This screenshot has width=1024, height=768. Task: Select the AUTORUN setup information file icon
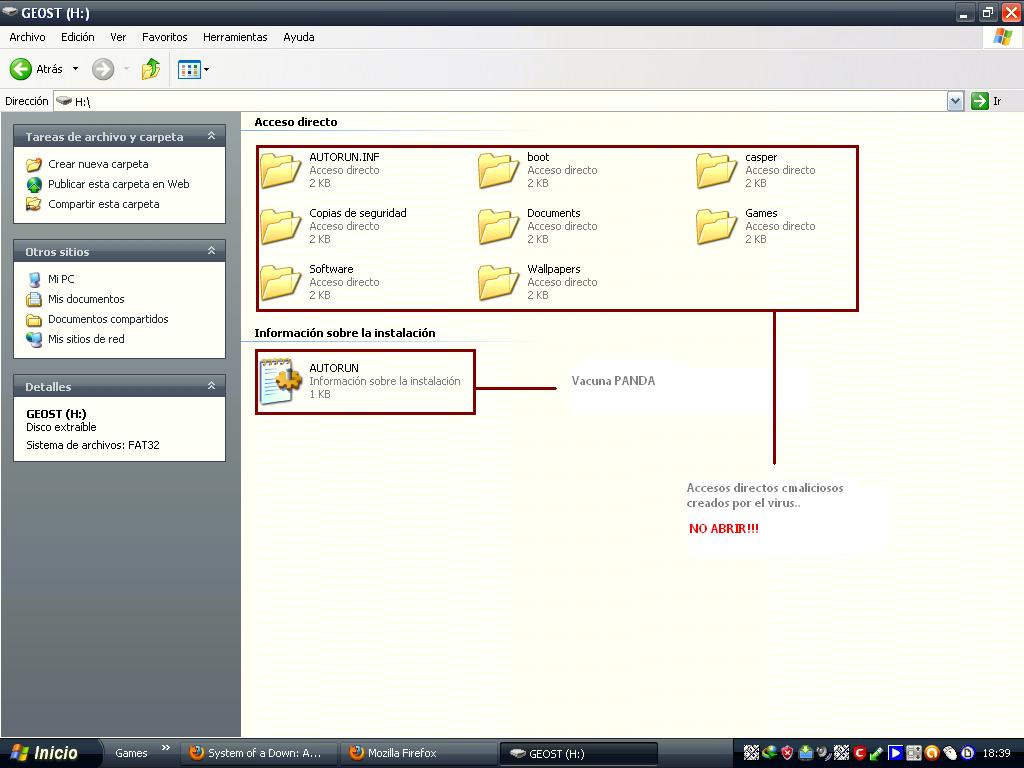(x=281, y=381)
